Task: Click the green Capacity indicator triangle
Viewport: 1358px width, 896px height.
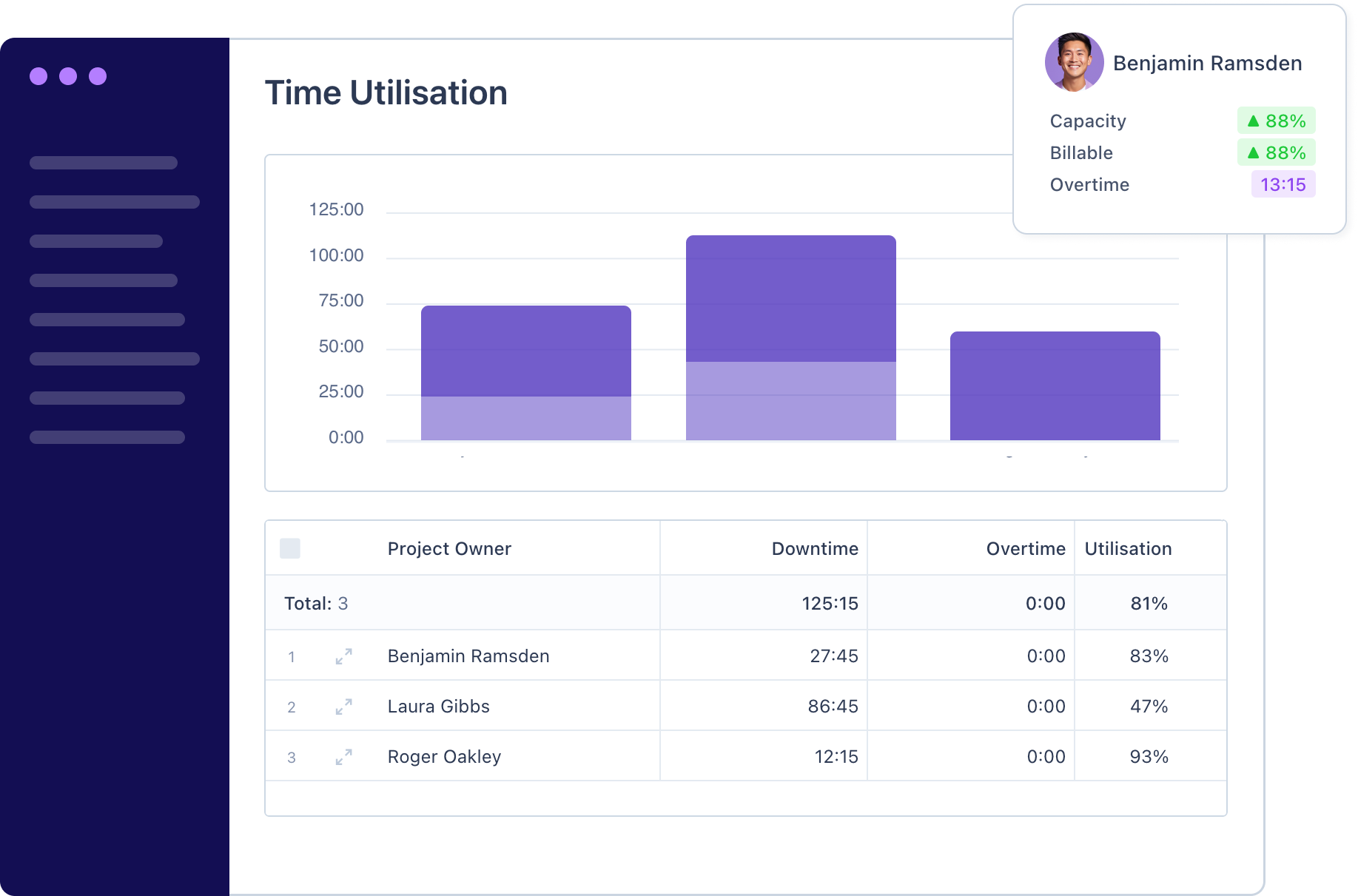Action: [1252, 120]
